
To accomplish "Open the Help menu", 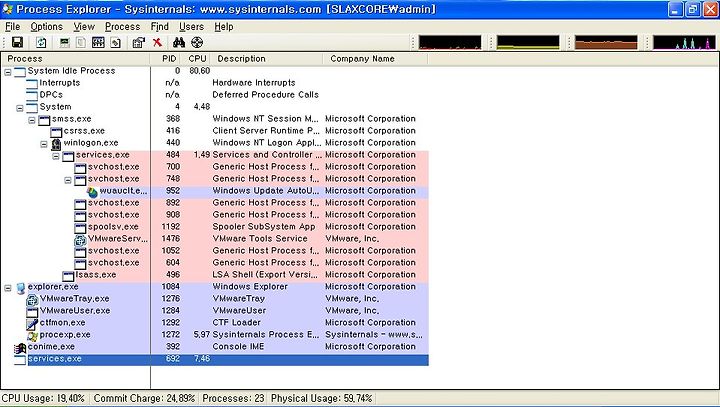I will coord(224,27).
